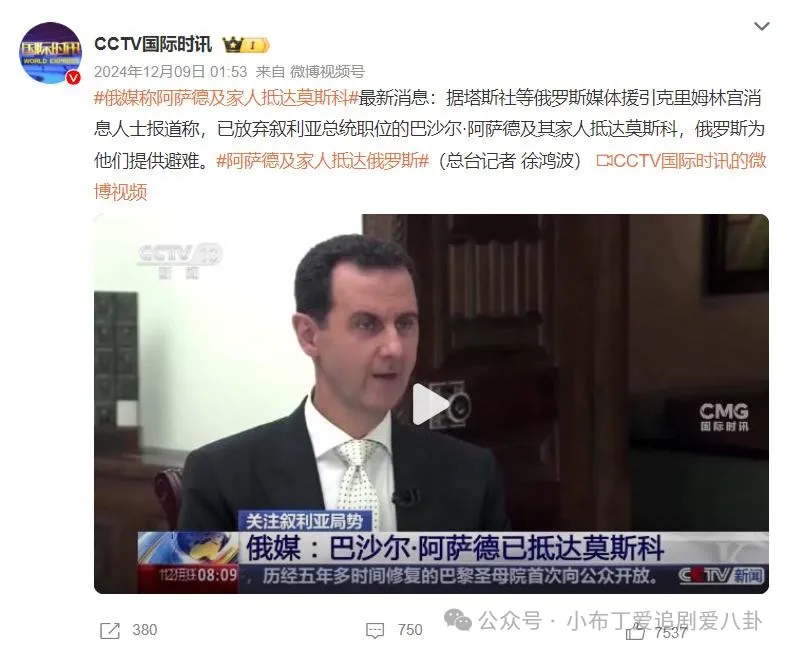Expand the post options chevron menu
787x651 pixels.
[761, 26]
